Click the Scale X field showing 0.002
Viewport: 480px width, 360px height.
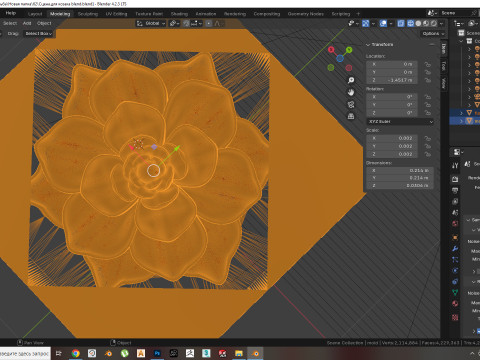coord(391,138)
